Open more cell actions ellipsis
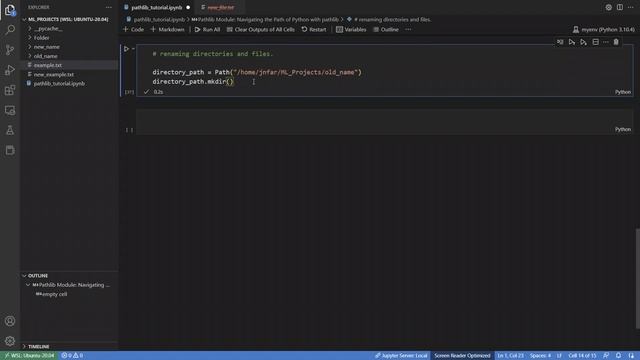 click(x=606, y=42)
